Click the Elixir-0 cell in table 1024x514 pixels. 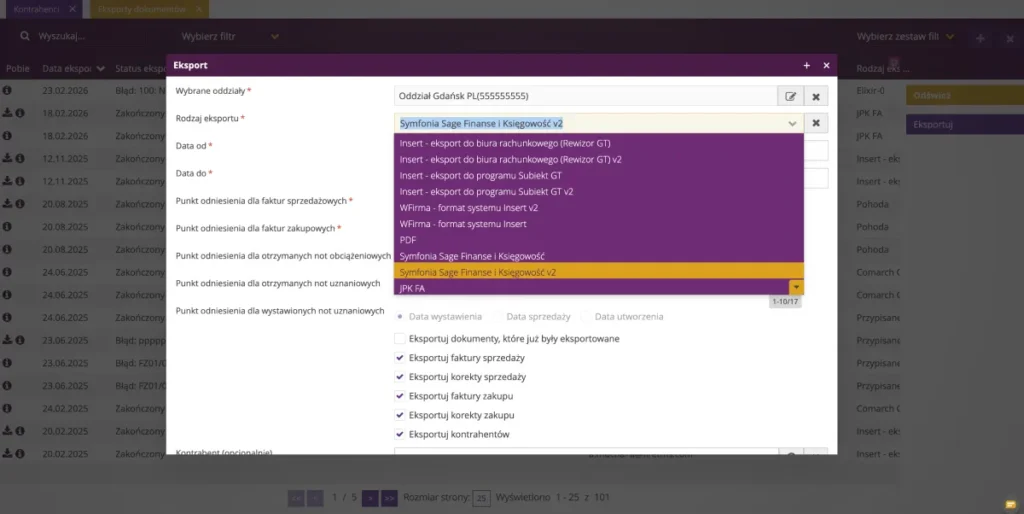pyautogui.click(x=871, y=90)
